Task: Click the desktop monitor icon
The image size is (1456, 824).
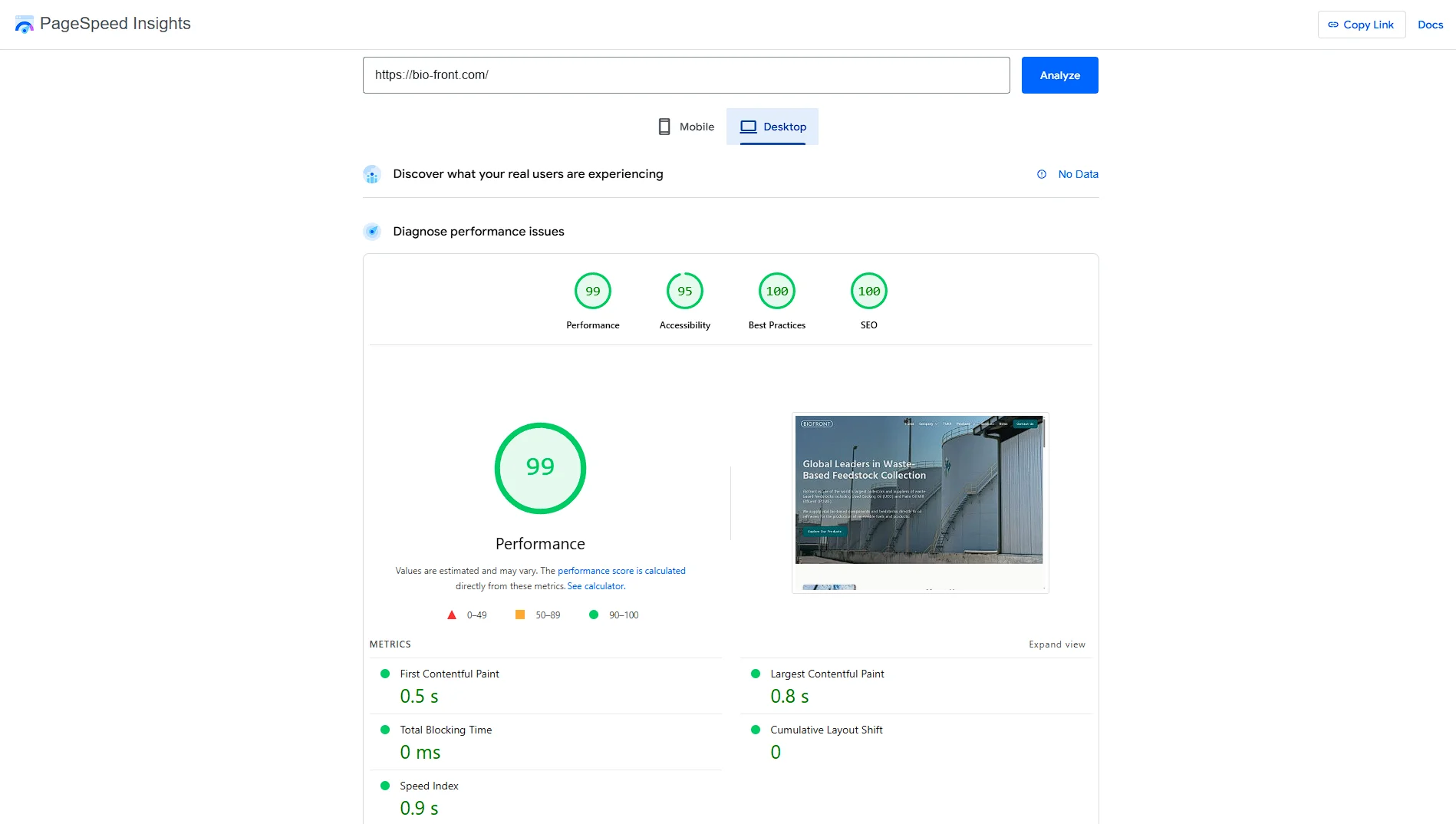Action: point(747,127)
